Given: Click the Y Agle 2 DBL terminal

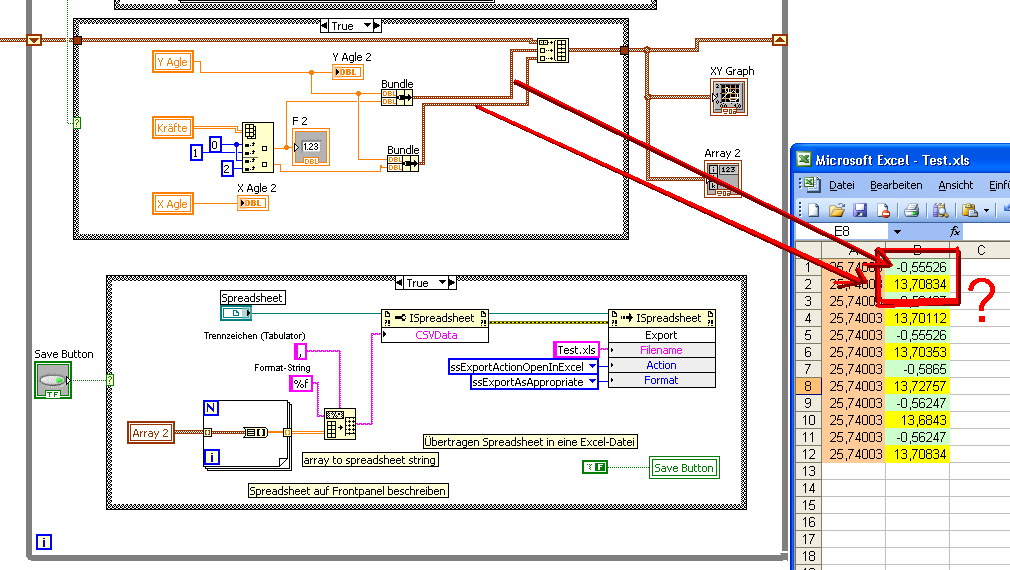Looking at the screenshot, I should pos(348,72).
